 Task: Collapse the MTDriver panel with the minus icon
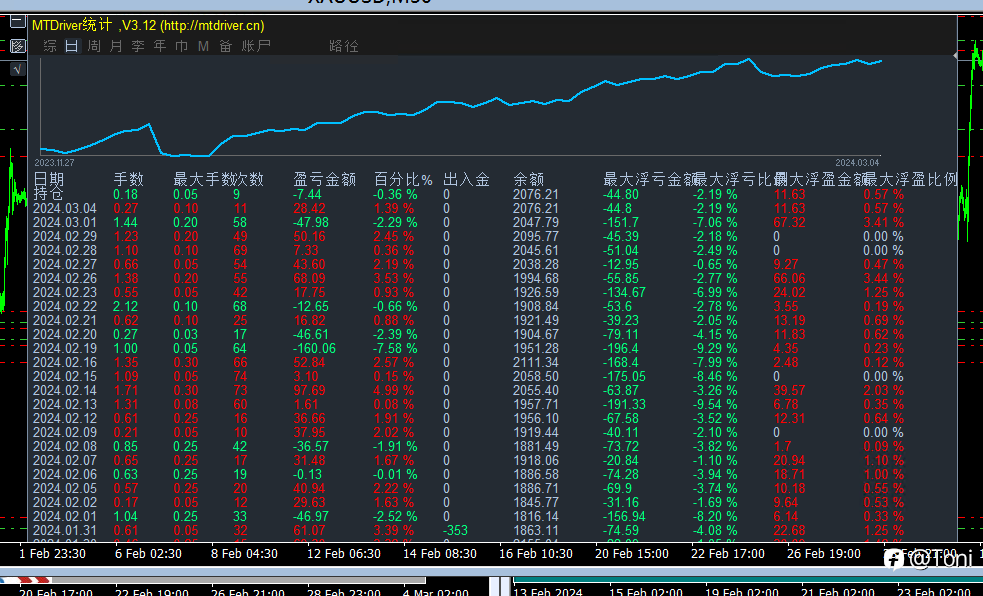pos(18,23)
